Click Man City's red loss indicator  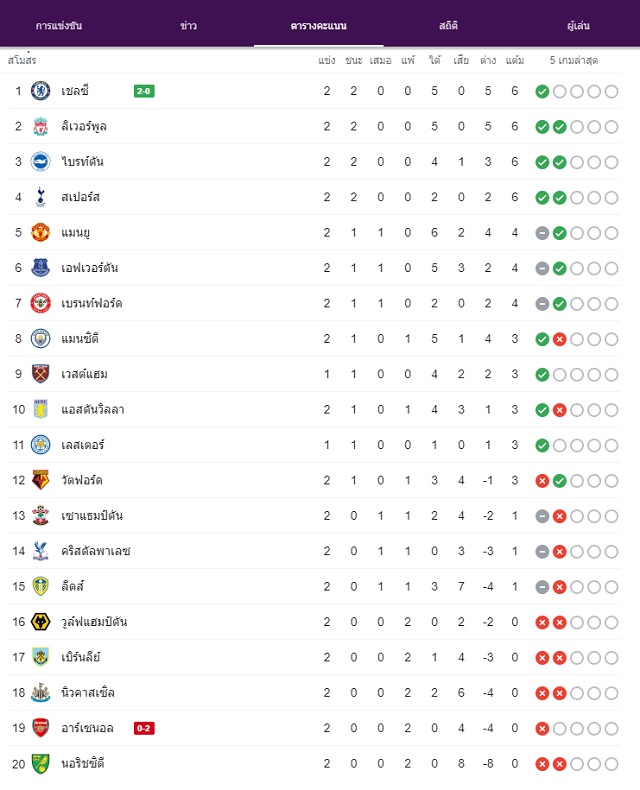[559, 339]
